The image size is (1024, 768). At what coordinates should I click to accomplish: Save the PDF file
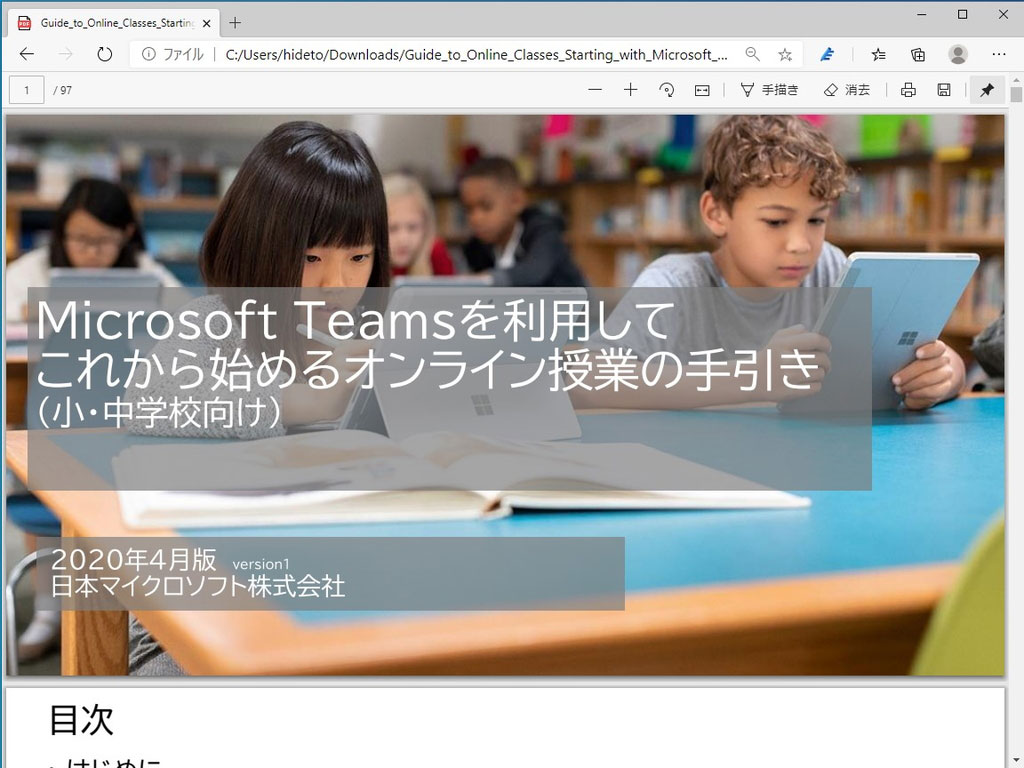944,90
